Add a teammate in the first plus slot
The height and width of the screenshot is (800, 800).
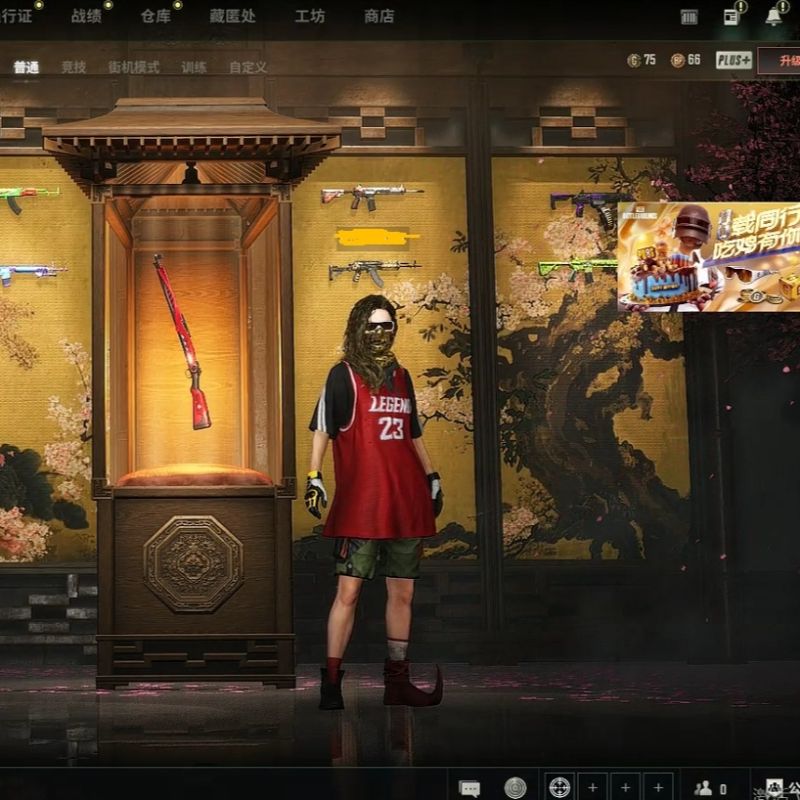(591, 787)
